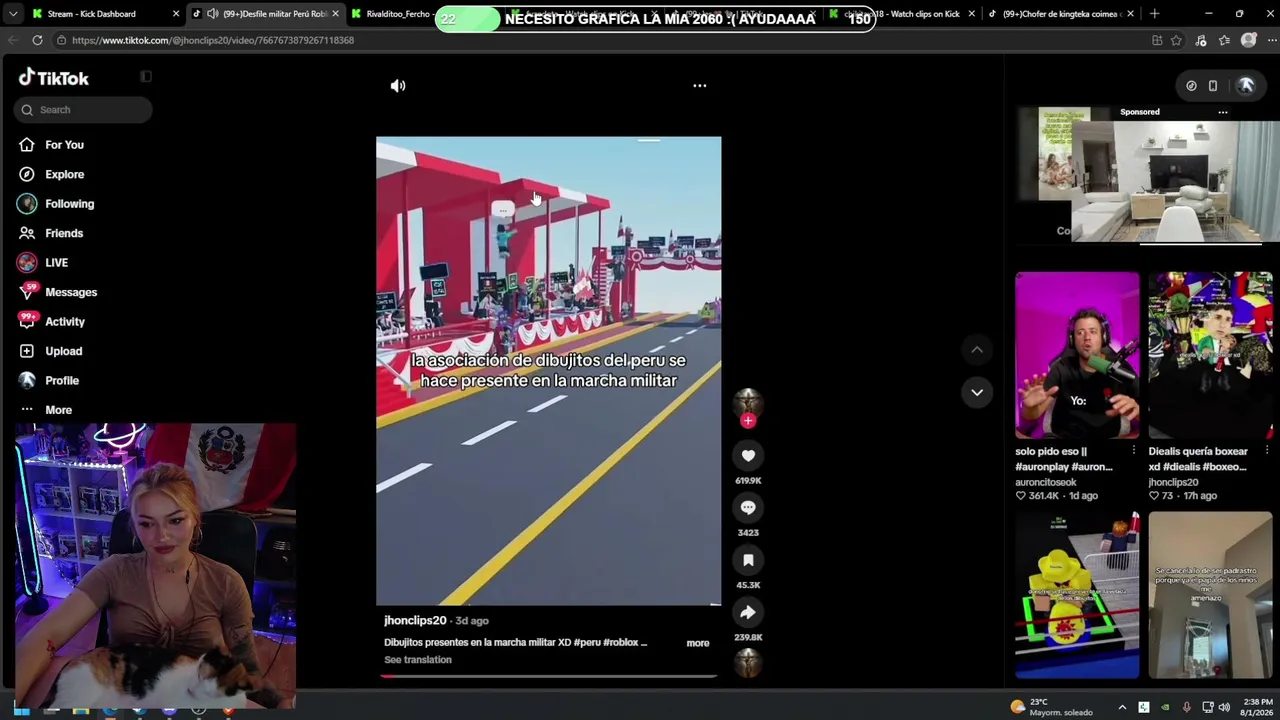The image size is (1280, 720).
Task: Open the Sponsored ad options menu
Action: 1223,112
